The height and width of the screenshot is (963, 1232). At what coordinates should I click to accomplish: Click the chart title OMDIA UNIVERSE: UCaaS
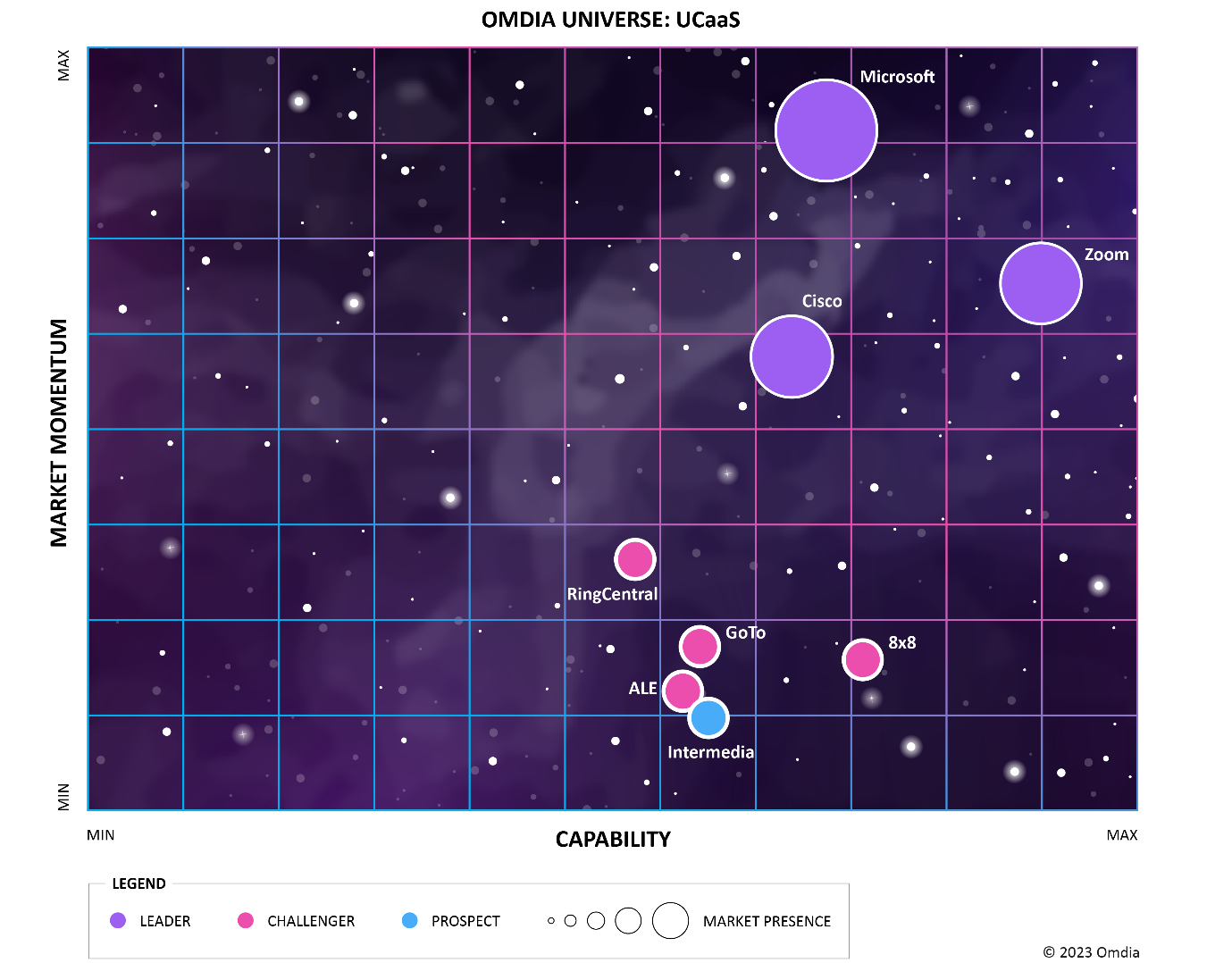(x=611, y=20)
